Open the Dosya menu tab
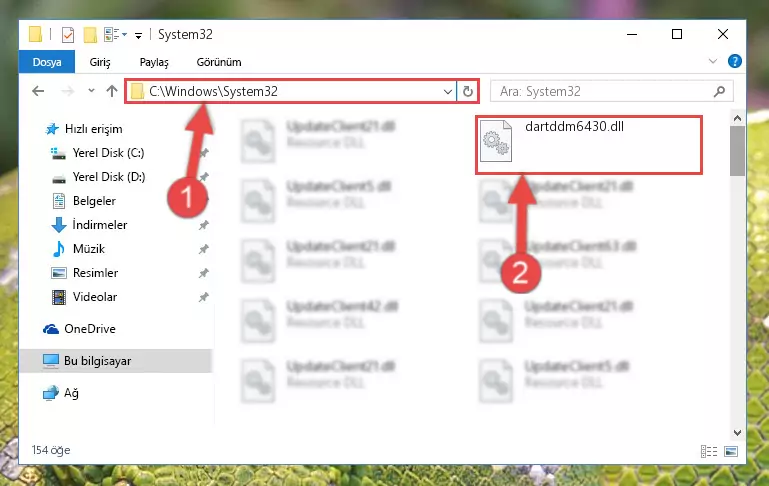 point(47,62)
